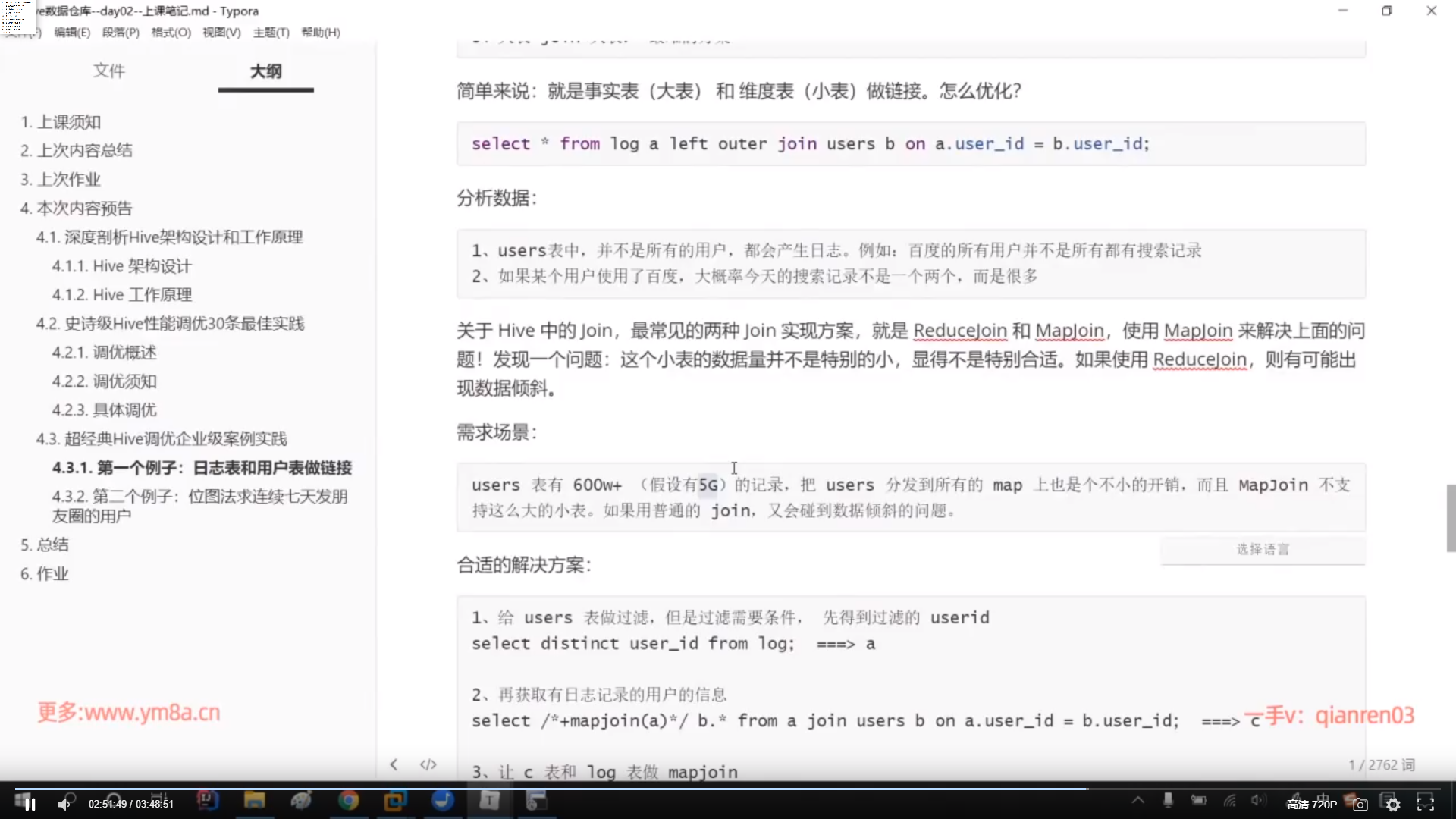The height and width of the screenshot is (819, 1456).
Task: Seek using the video progress bar
Action: [728, 789]
